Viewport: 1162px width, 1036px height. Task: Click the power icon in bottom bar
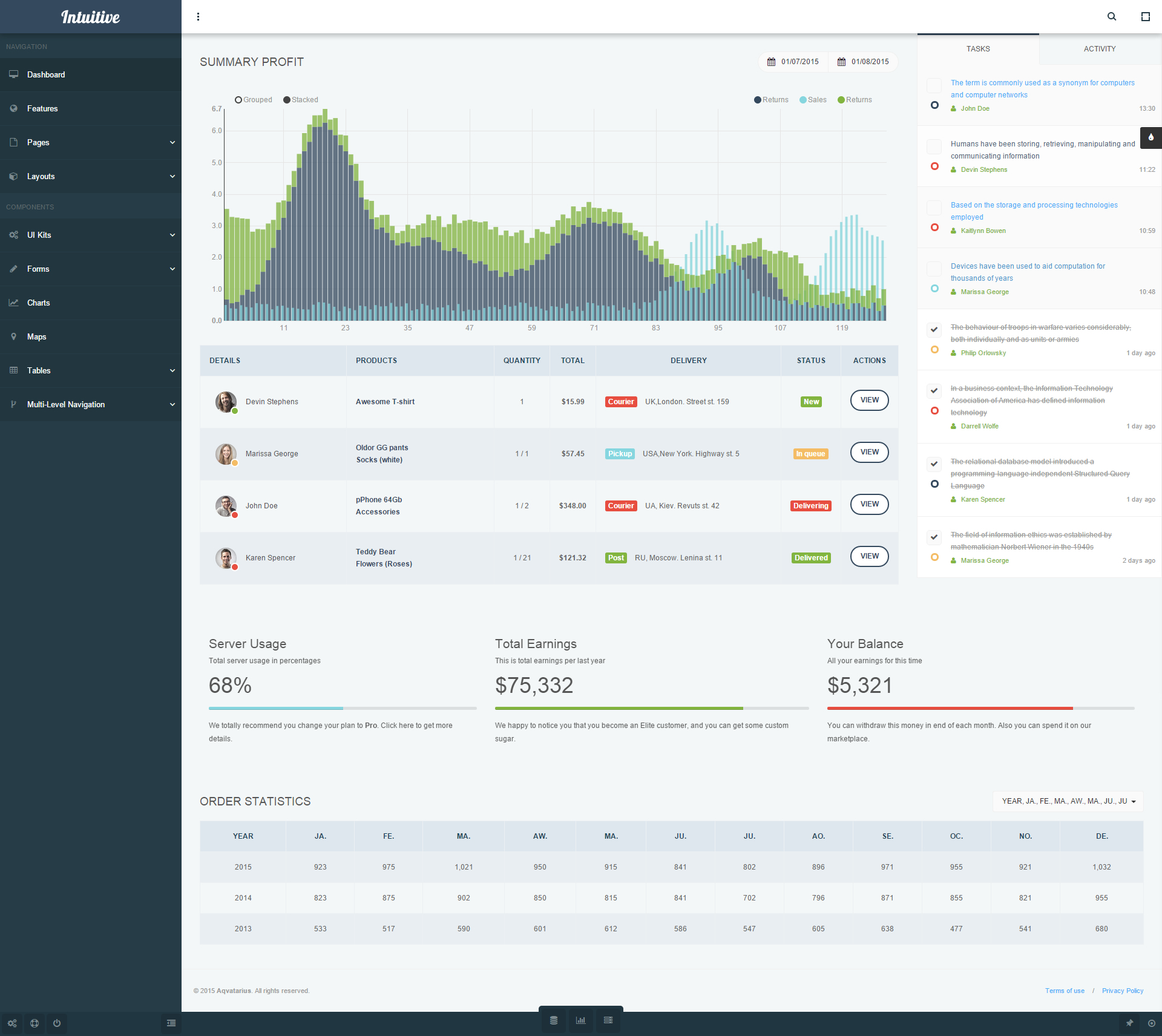[57, 1023]
